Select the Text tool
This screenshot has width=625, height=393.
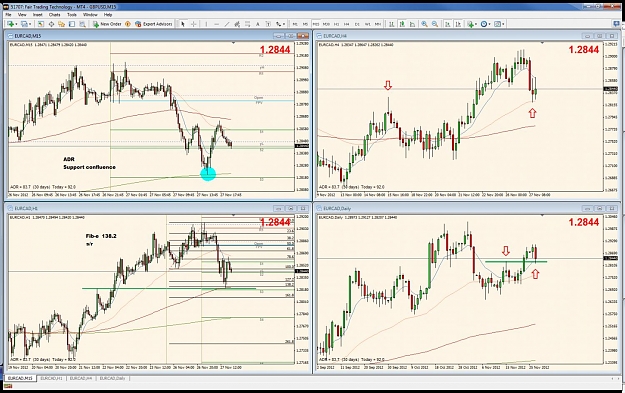[258, 24]
